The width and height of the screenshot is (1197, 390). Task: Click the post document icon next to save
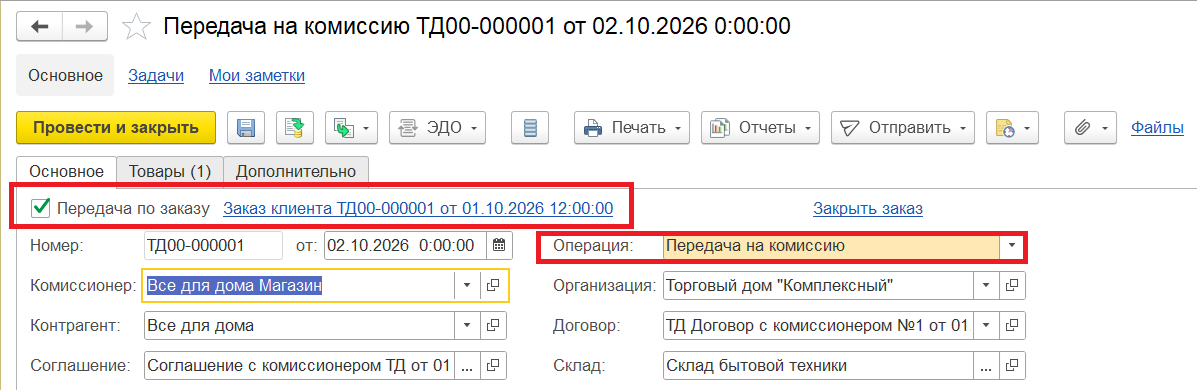(x=294, y=128)
